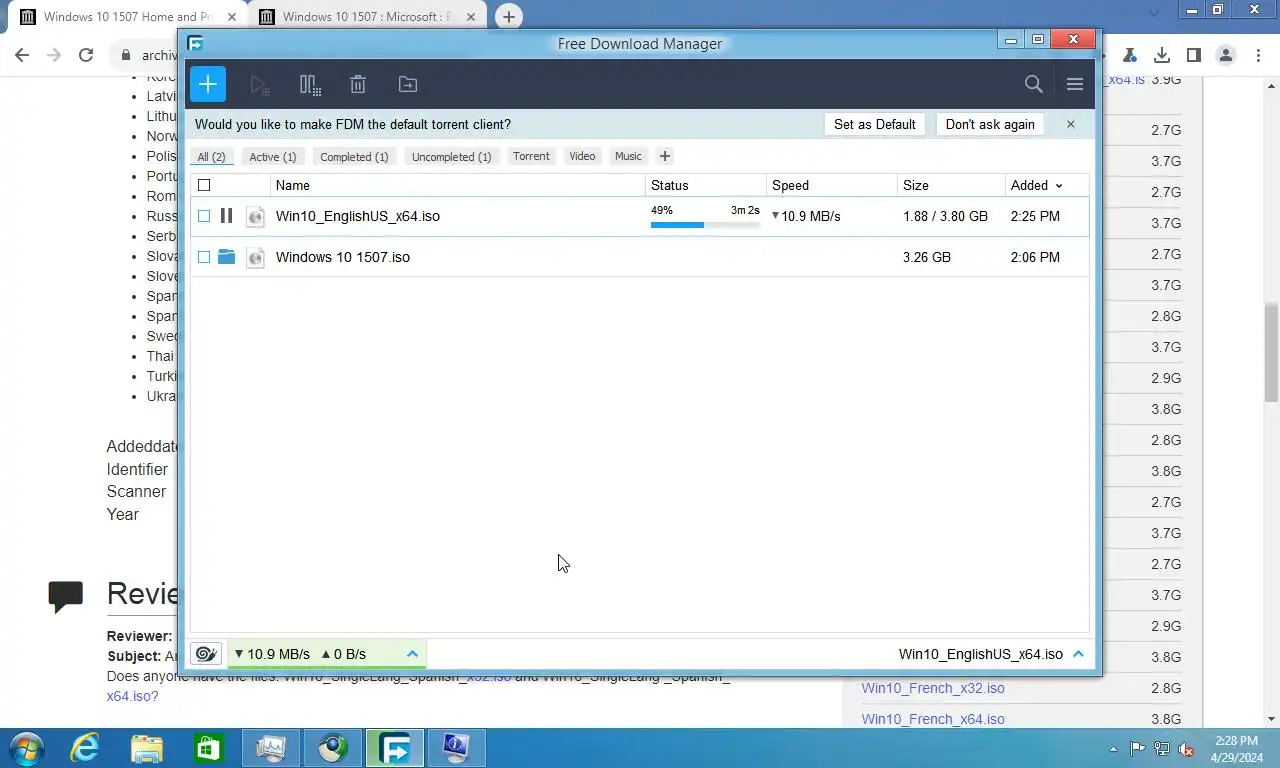Click Don't ask again button

pyautogui.click(x=990, y=124)
